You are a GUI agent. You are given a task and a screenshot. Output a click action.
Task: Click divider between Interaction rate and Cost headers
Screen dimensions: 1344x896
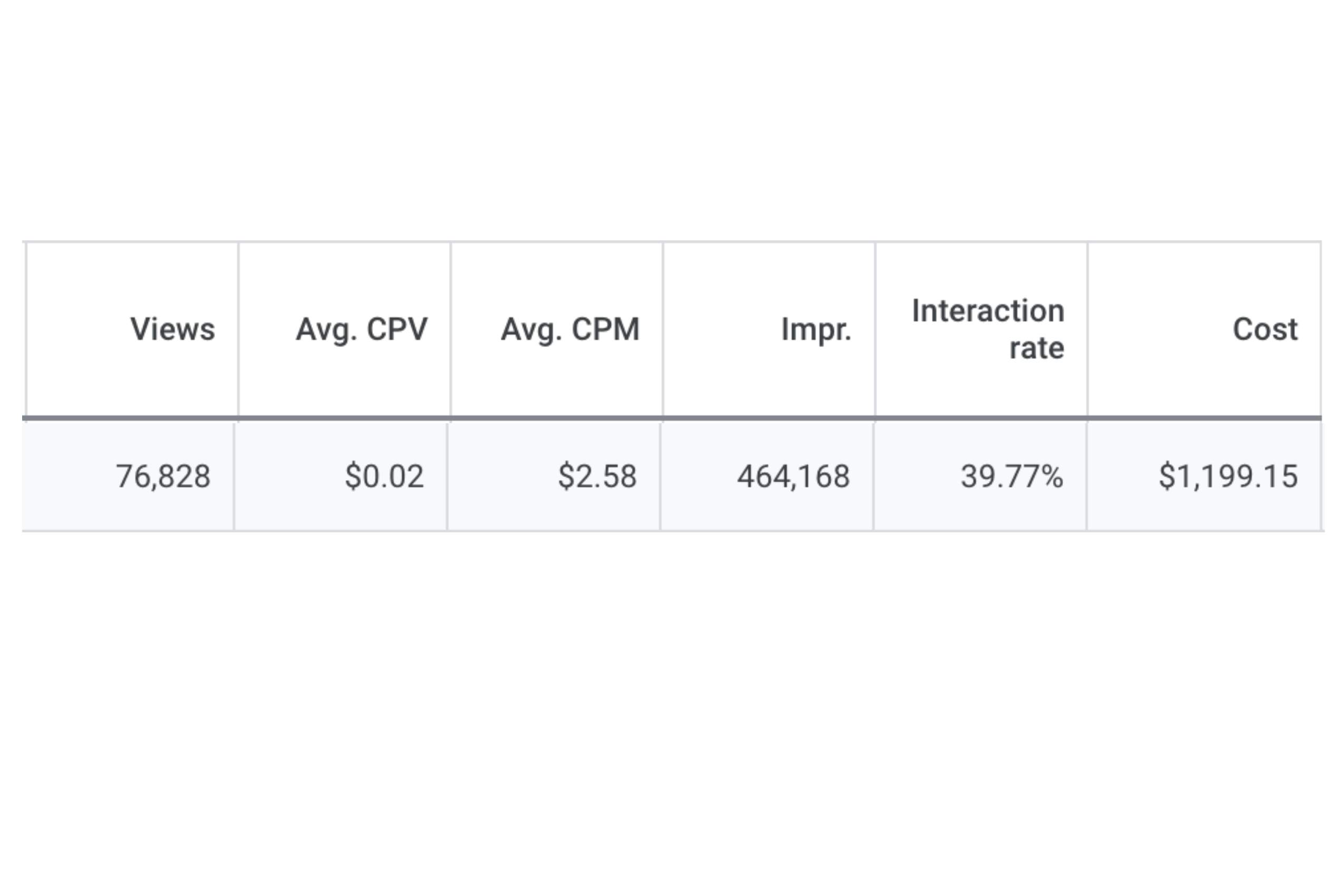coord(1087,330)
